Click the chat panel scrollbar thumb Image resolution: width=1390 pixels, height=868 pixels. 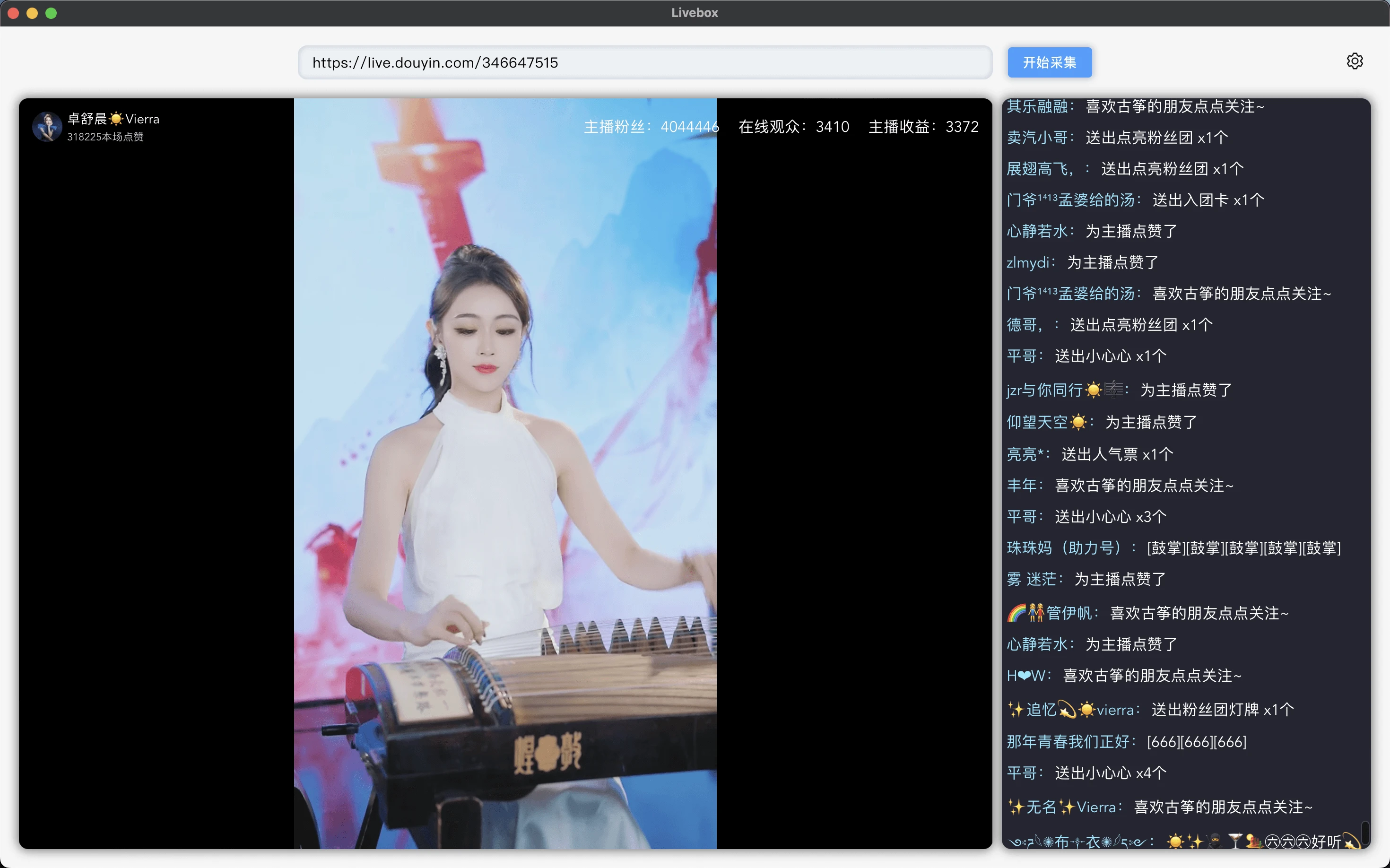[x=1365, y=832]
